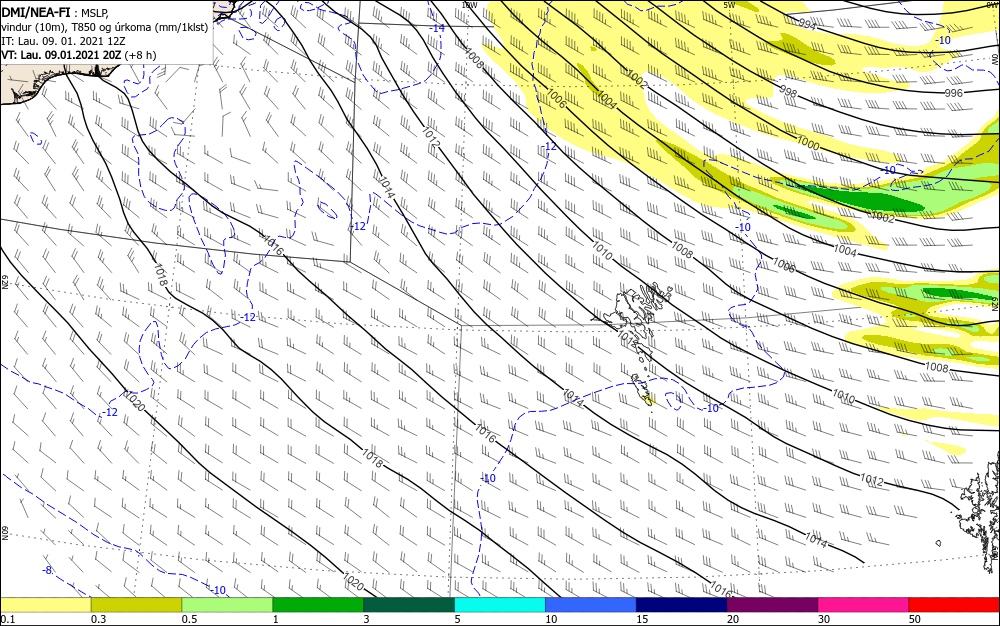
Task: Click the pink 30–50 legend swatch
Action: coord(863,605)
